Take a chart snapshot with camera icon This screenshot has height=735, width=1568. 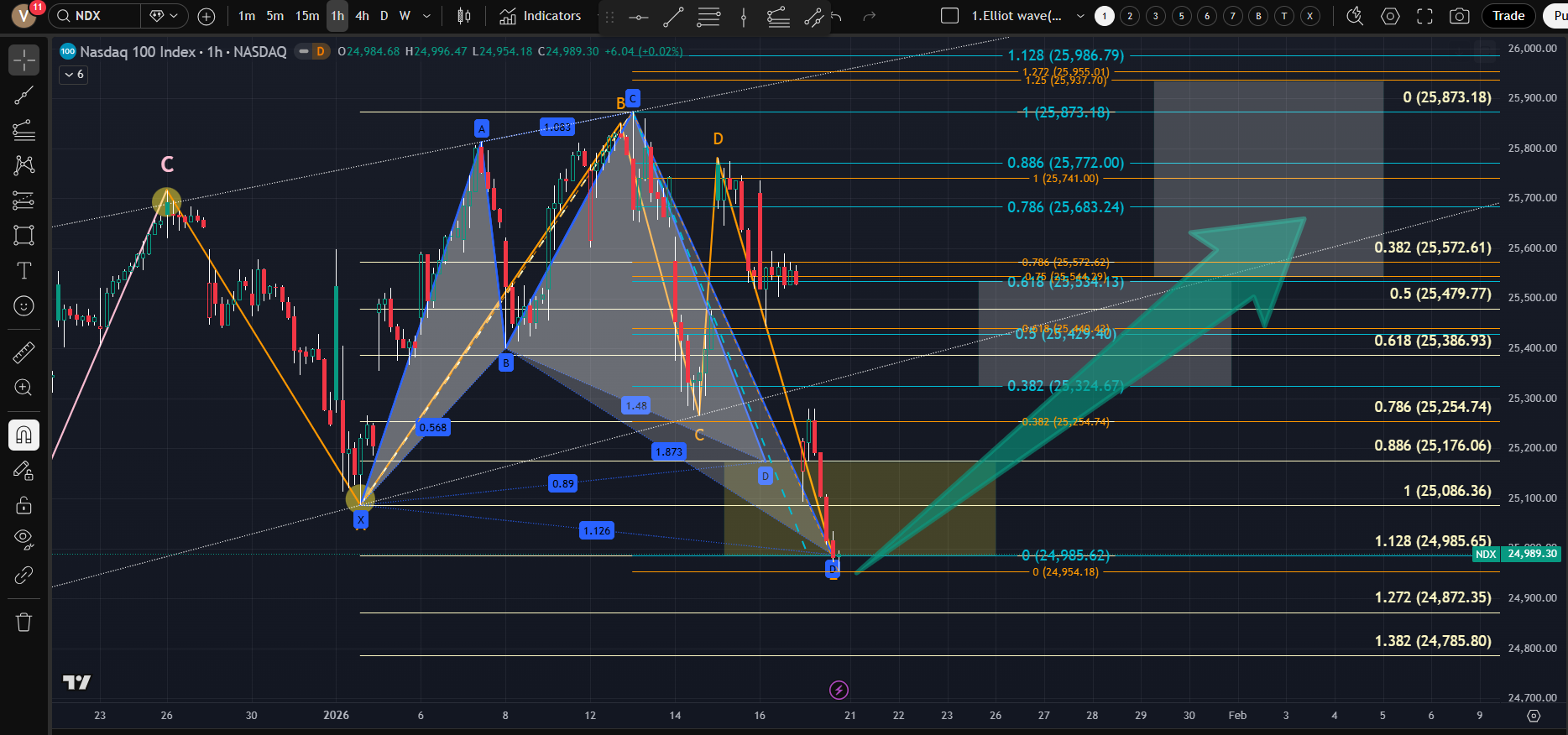pos(1460,16)
